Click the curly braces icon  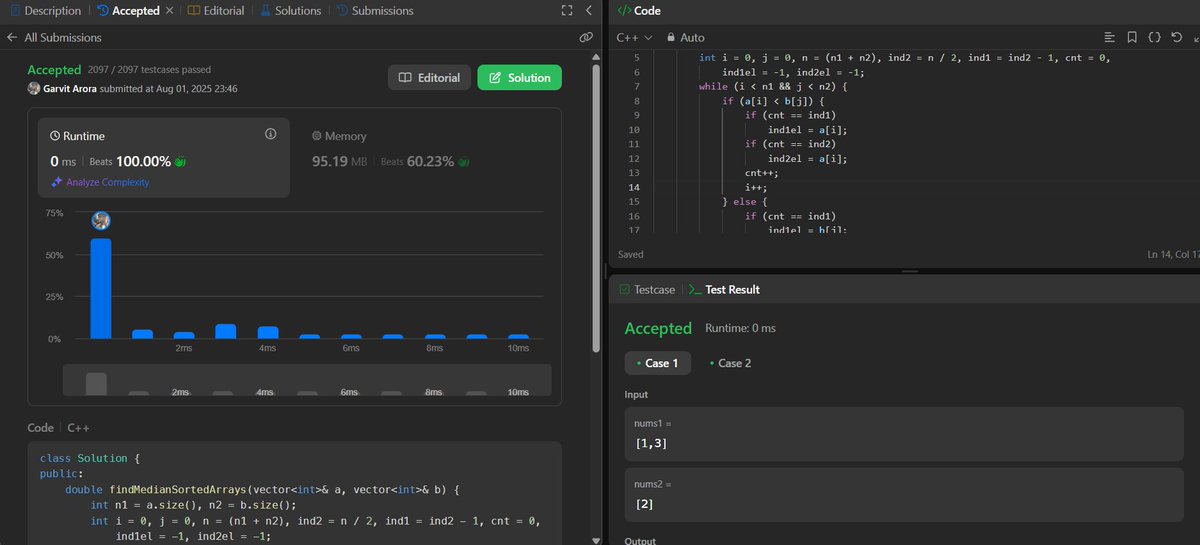pos(1154,37)
